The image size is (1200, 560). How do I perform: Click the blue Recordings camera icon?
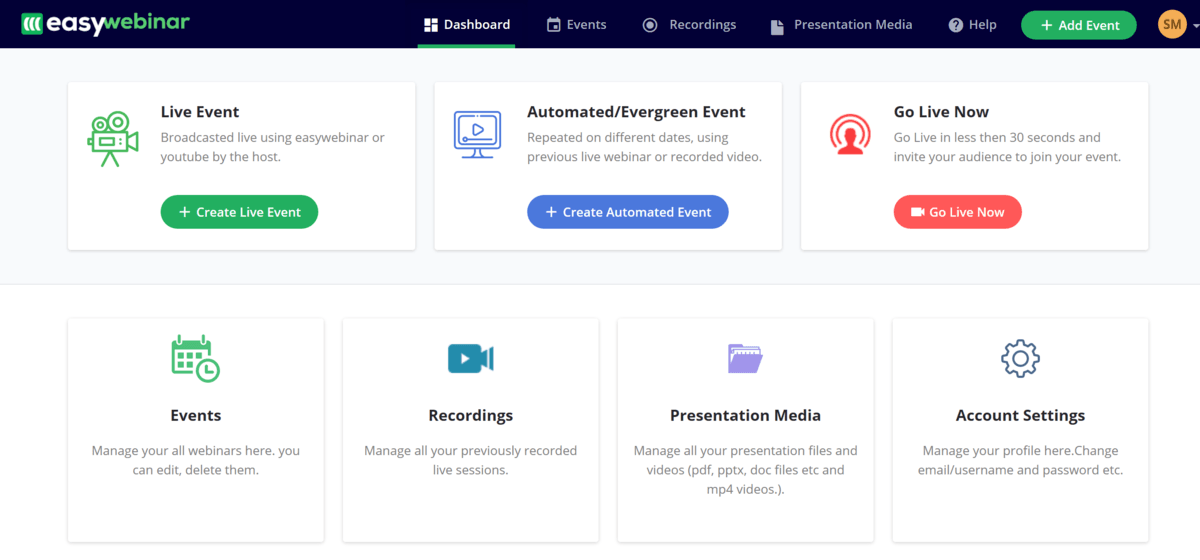(x=470, y=358)
